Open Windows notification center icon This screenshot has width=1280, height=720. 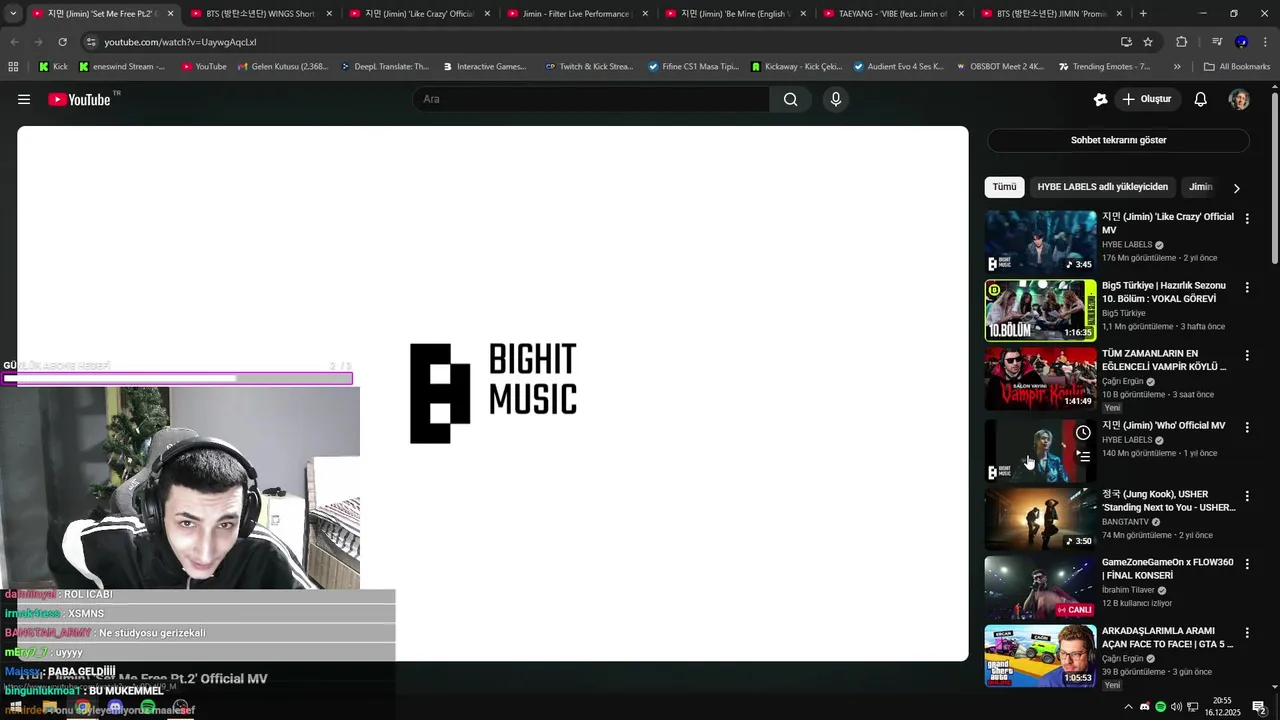1259,707
